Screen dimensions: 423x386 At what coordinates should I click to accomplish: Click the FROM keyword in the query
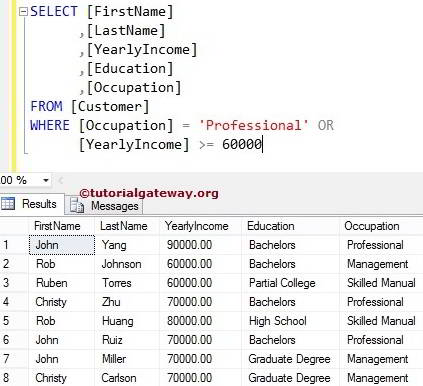[x=46, y=107]
